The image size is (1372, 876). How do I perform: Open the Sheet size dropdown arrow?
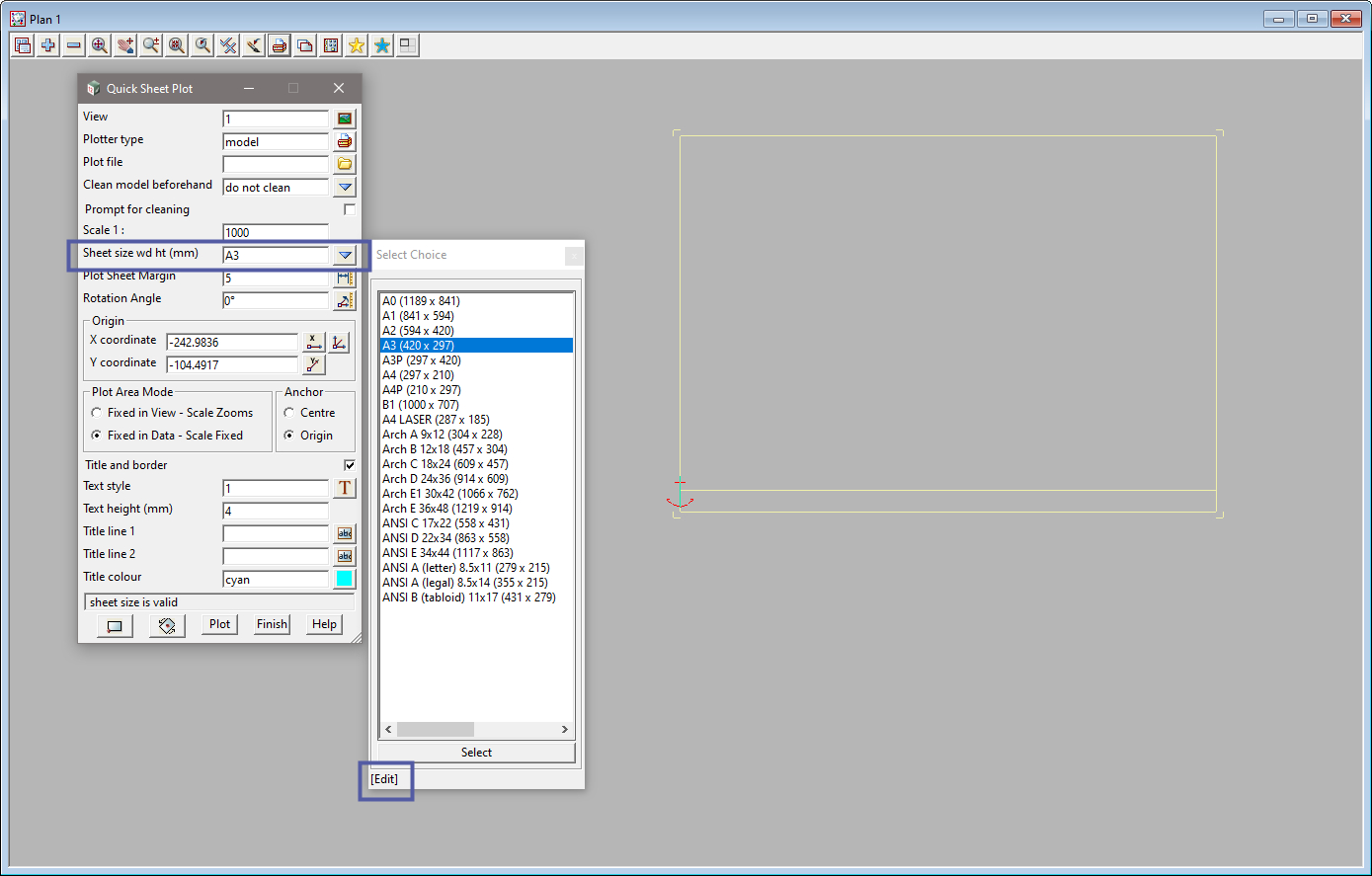tap(345, 255)
